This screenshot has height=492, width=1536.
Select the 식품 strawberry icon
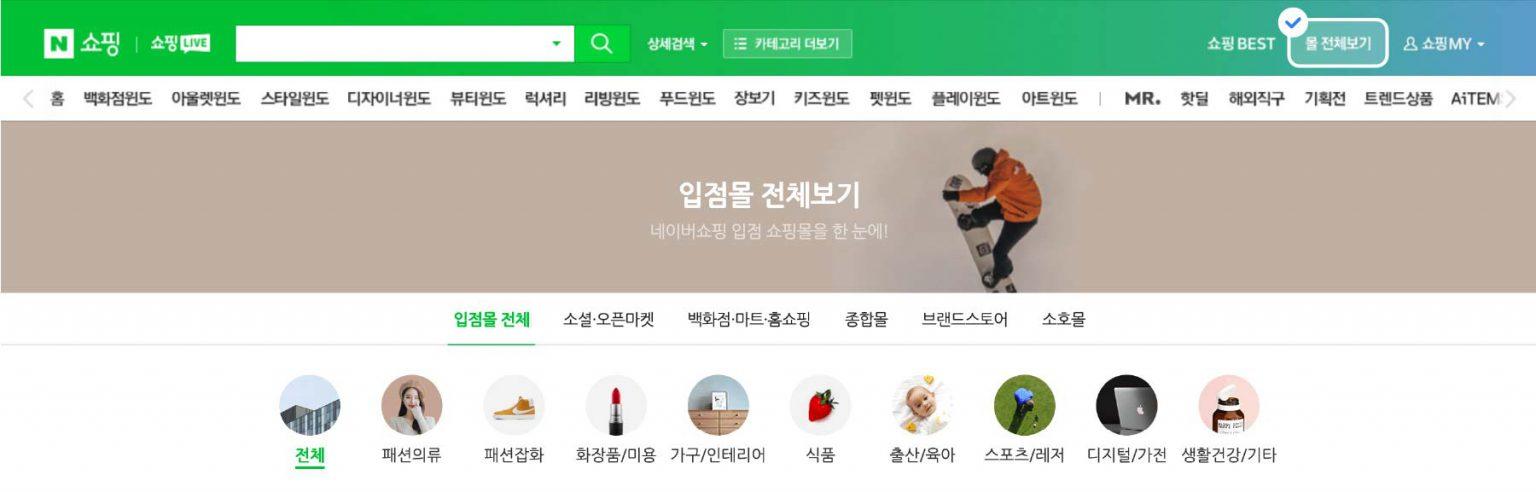point(820,405)
